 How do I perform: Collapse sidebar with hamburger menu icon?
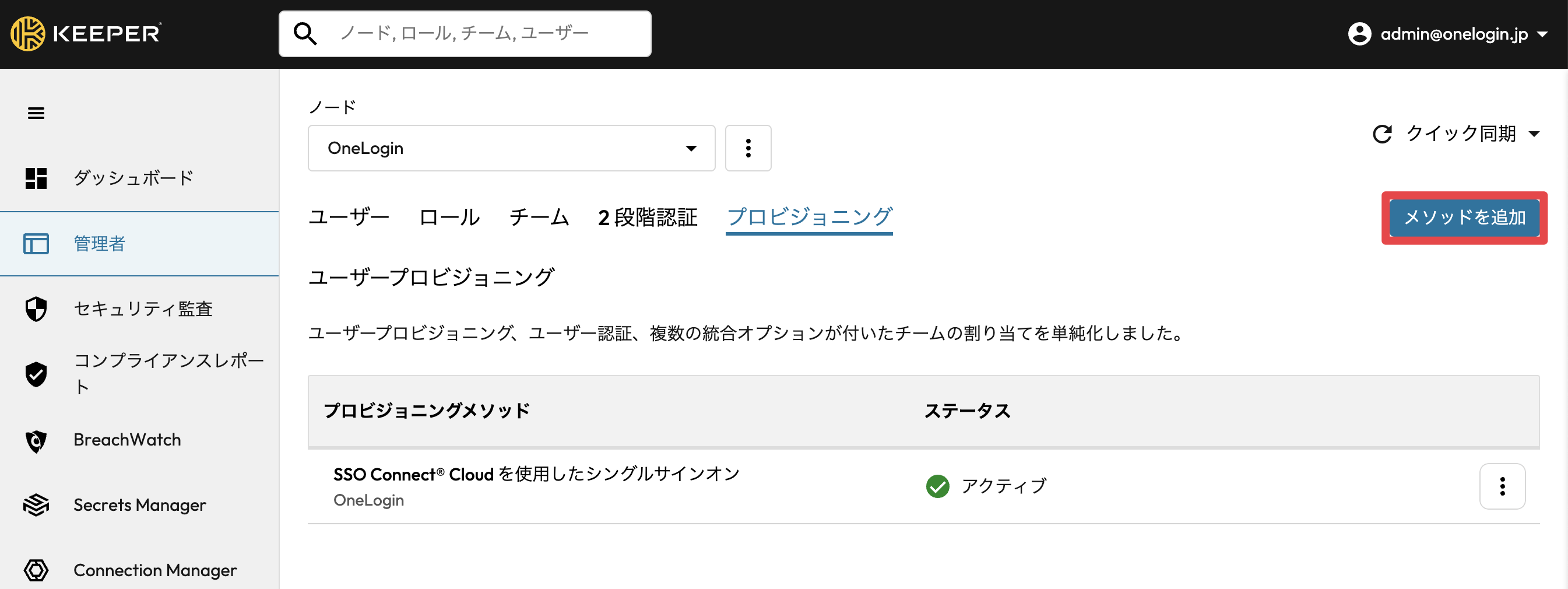pyautogui.click(x=36, y=113)
